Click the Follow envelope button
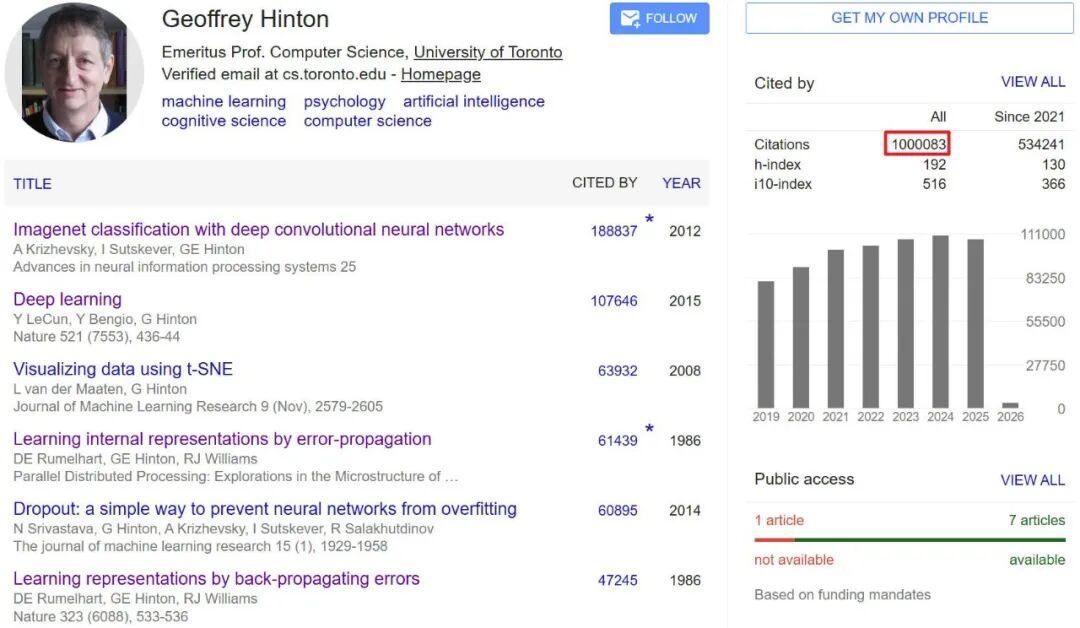Viewport: 1080px width, 628px height. click(x=659, y=19)
